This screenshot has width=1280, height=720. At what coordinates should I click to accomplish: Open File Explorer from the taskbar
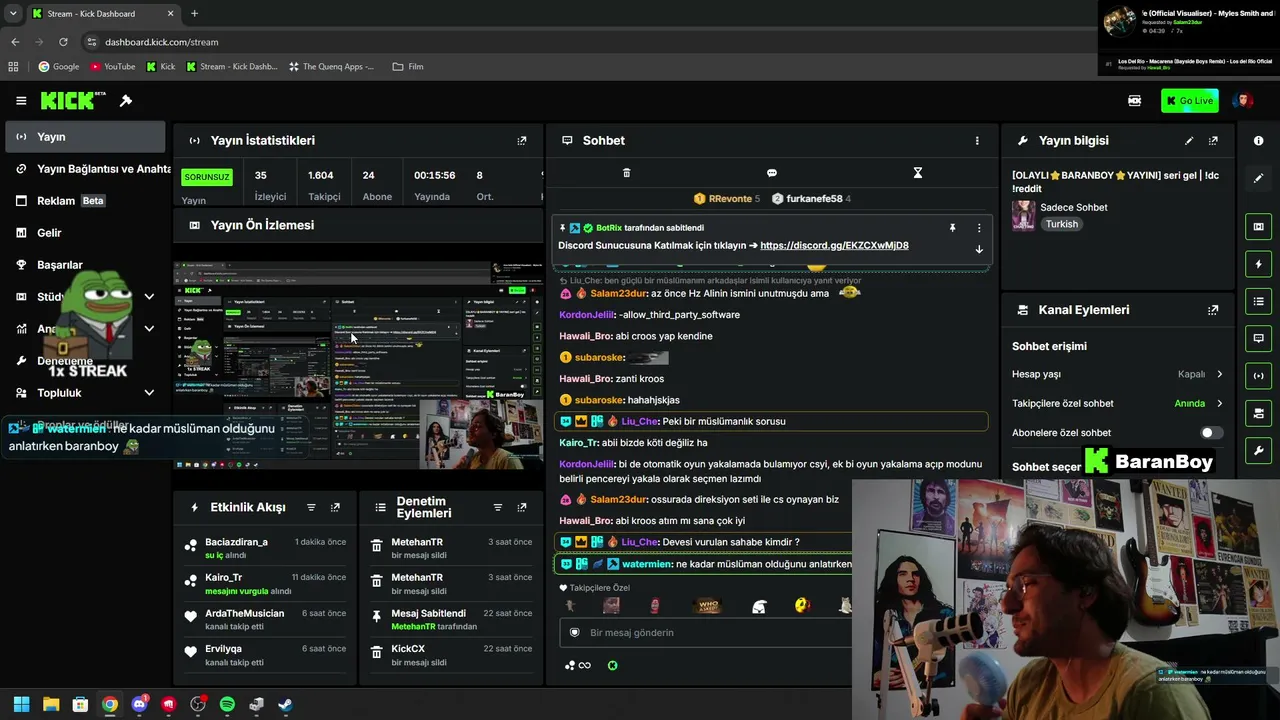pyautogui.click(x=51, y=704)
